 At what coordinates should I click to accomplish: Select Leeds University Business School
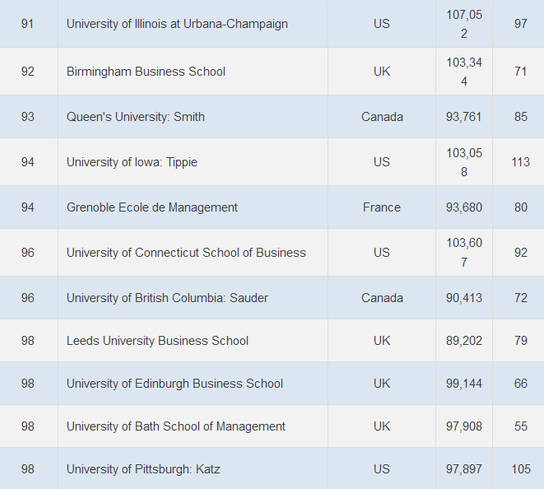click(157, 341)
